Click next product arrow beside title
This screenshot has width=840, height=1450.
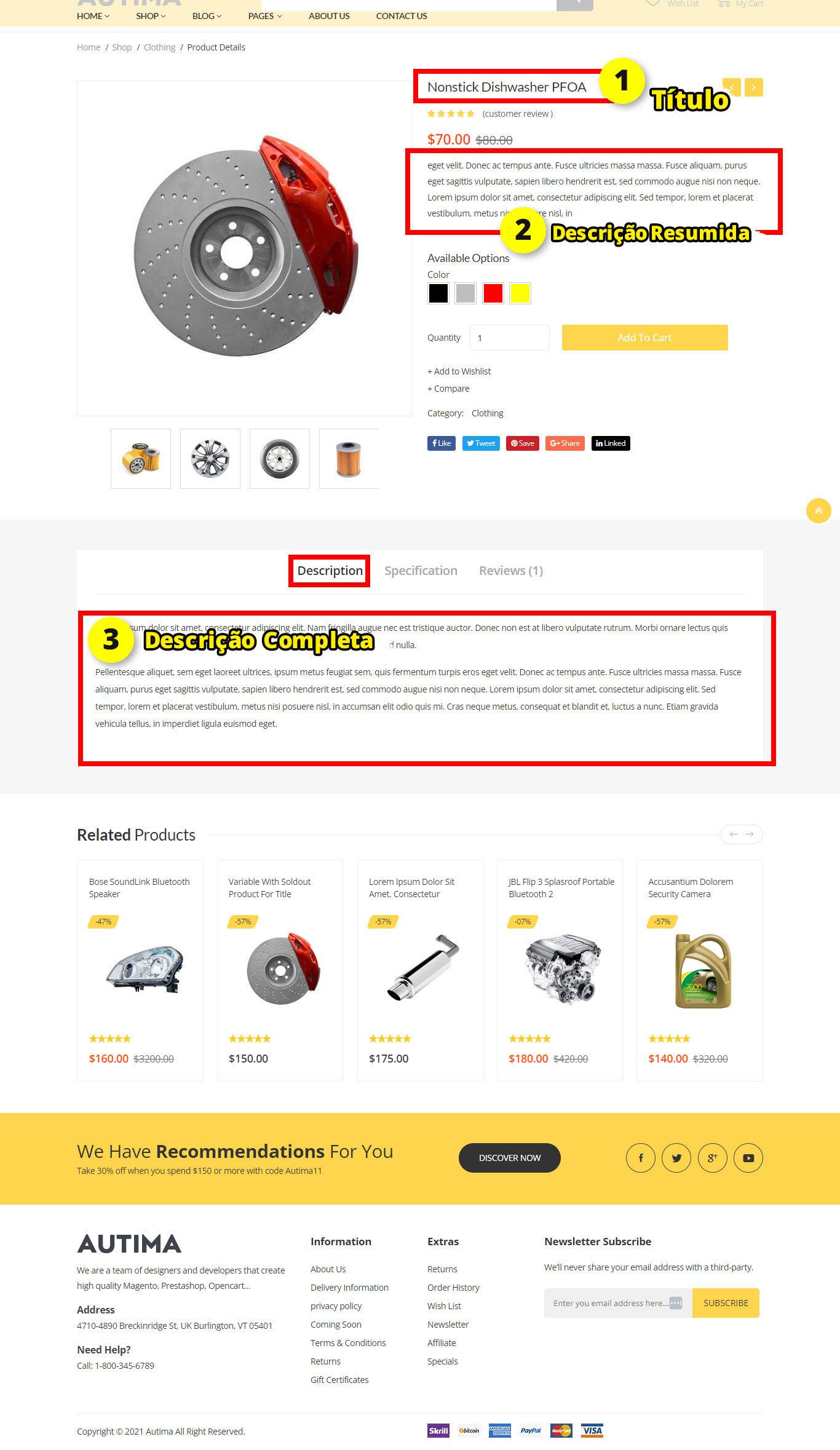pos(754,87)
